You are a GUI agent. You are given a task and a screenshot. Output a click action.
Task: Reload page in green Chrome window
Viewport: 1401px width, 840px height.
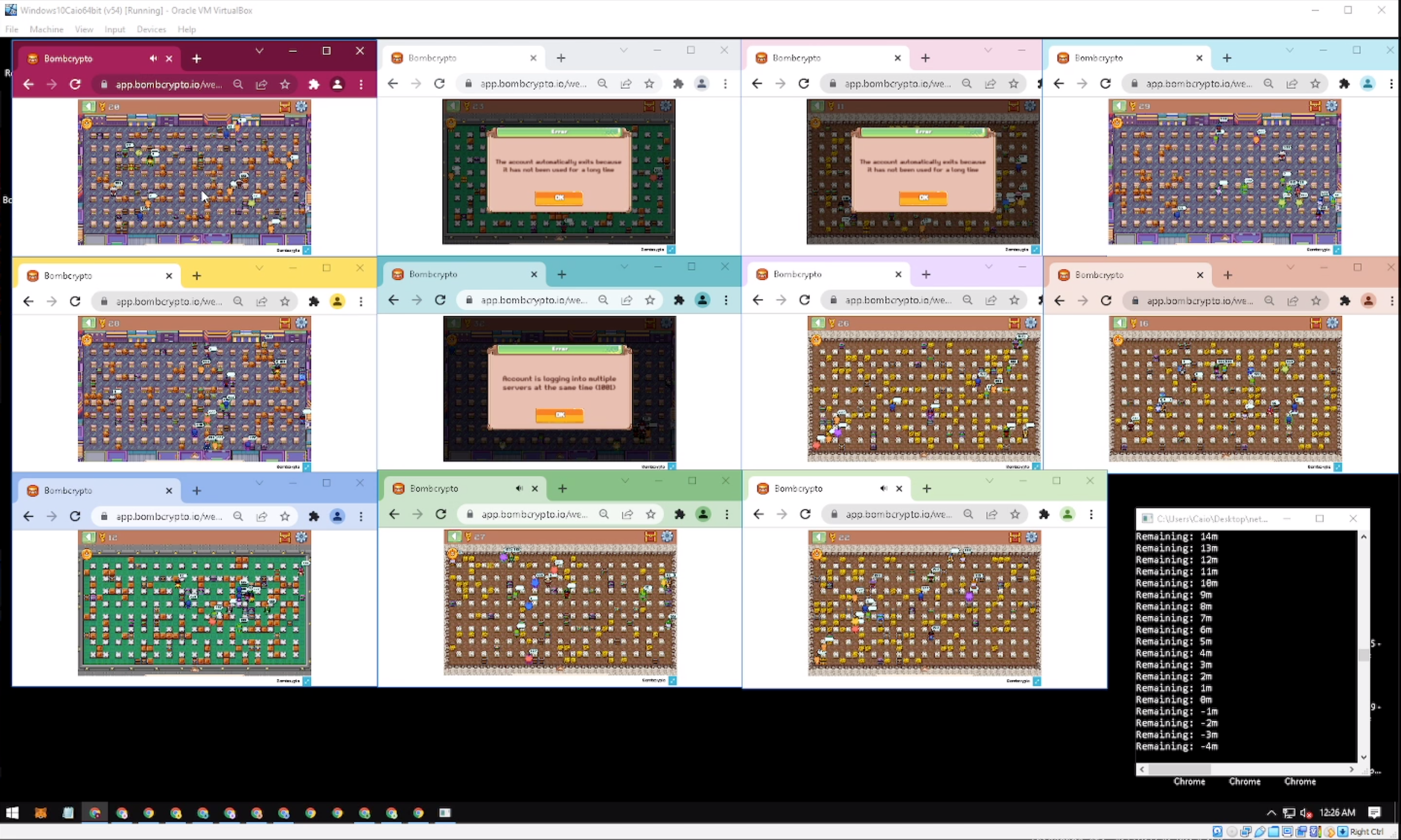(x=440, y=514)
